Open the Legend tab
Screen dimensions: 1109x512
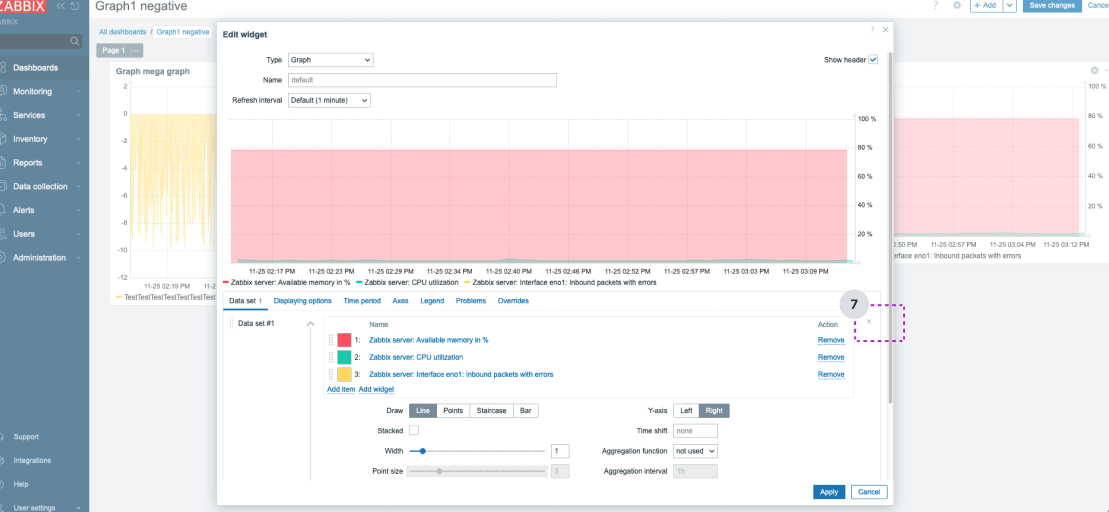pos(432,301)
